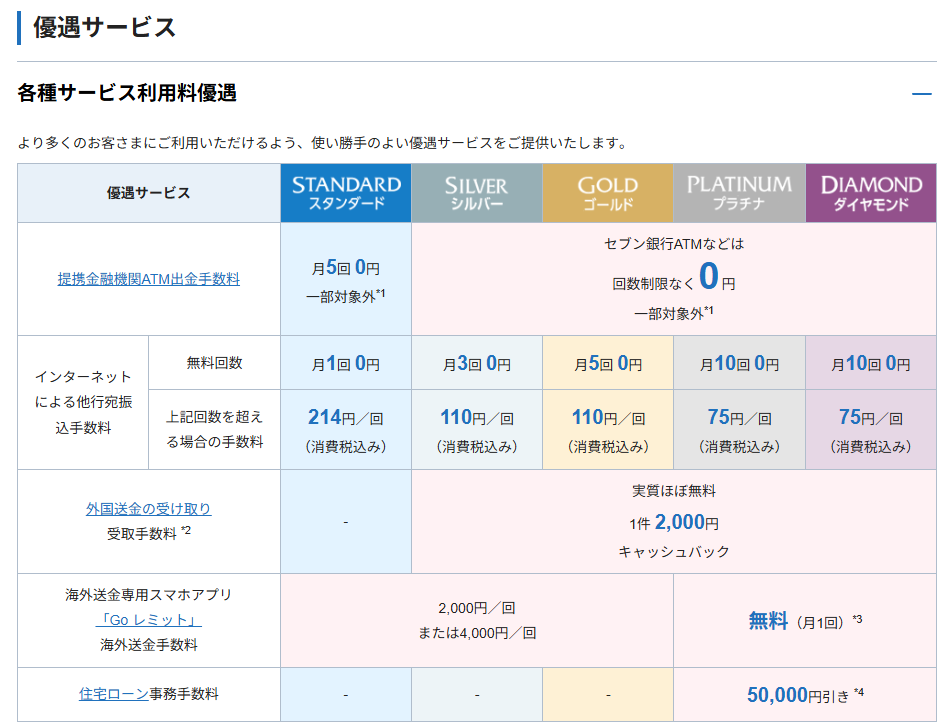Select the 214円／回 Standard fee cell

point(346,418)
